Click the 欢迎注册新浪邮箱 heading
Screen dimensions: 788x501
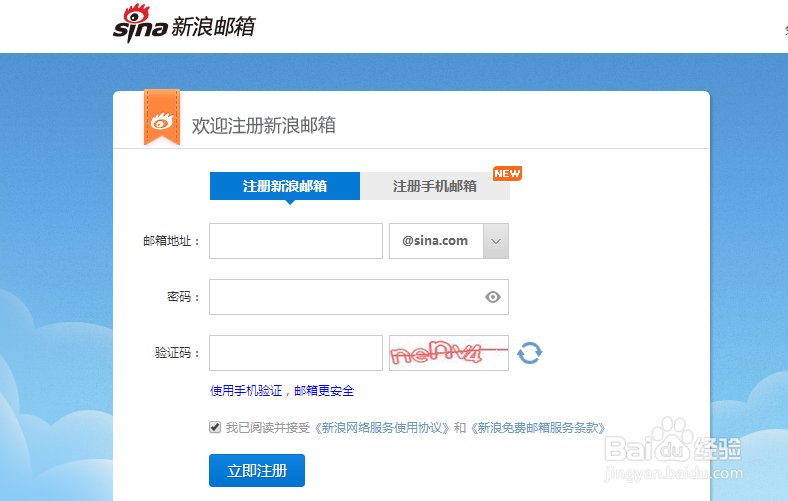263,125
